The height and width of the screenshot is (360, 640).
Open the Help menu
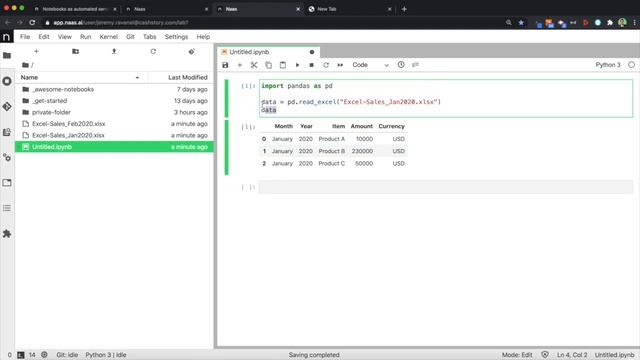click(x=203, y=37)
